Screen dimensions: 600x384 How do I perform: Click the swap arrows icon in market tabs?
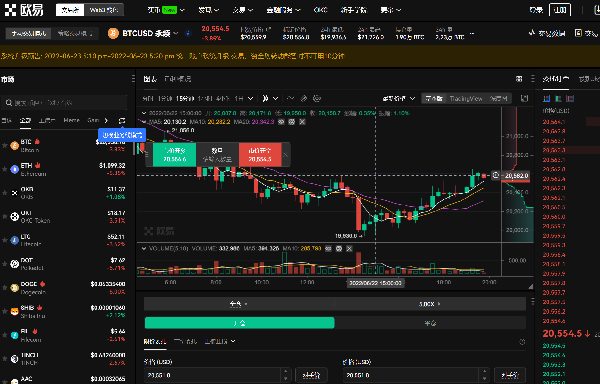click(122, 120)
